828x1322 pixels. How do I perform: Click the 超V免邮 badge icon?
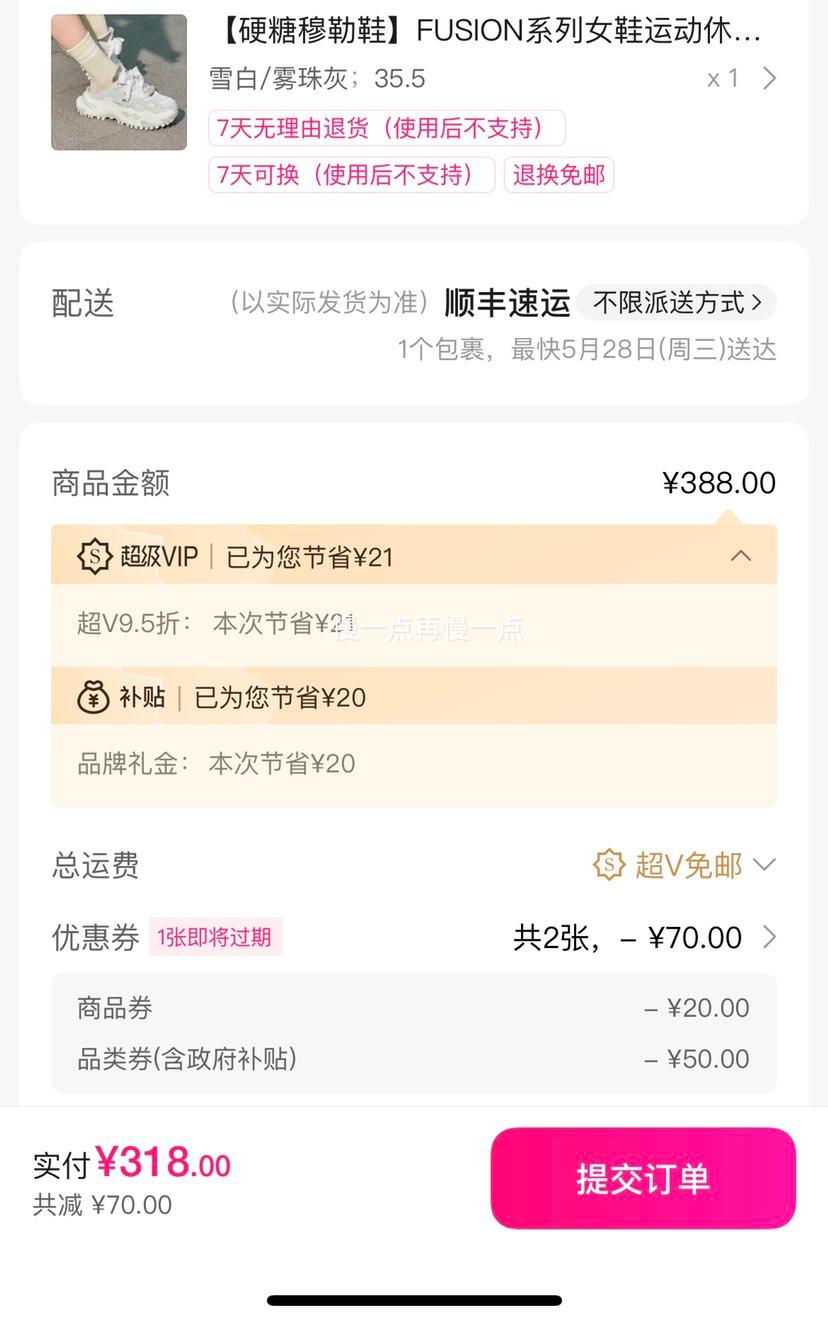609,864
